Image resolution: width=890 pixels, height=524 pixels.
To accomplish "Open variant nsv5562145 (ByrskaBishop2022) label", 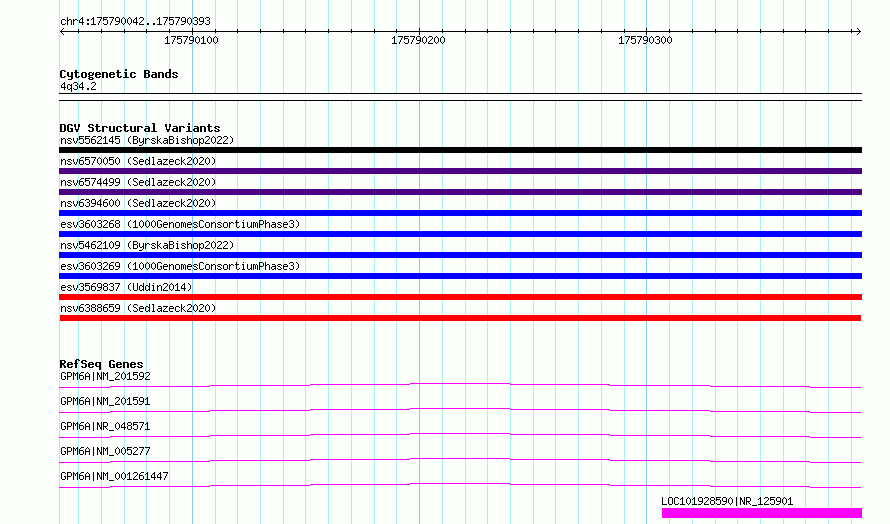I will pos(147,140).
